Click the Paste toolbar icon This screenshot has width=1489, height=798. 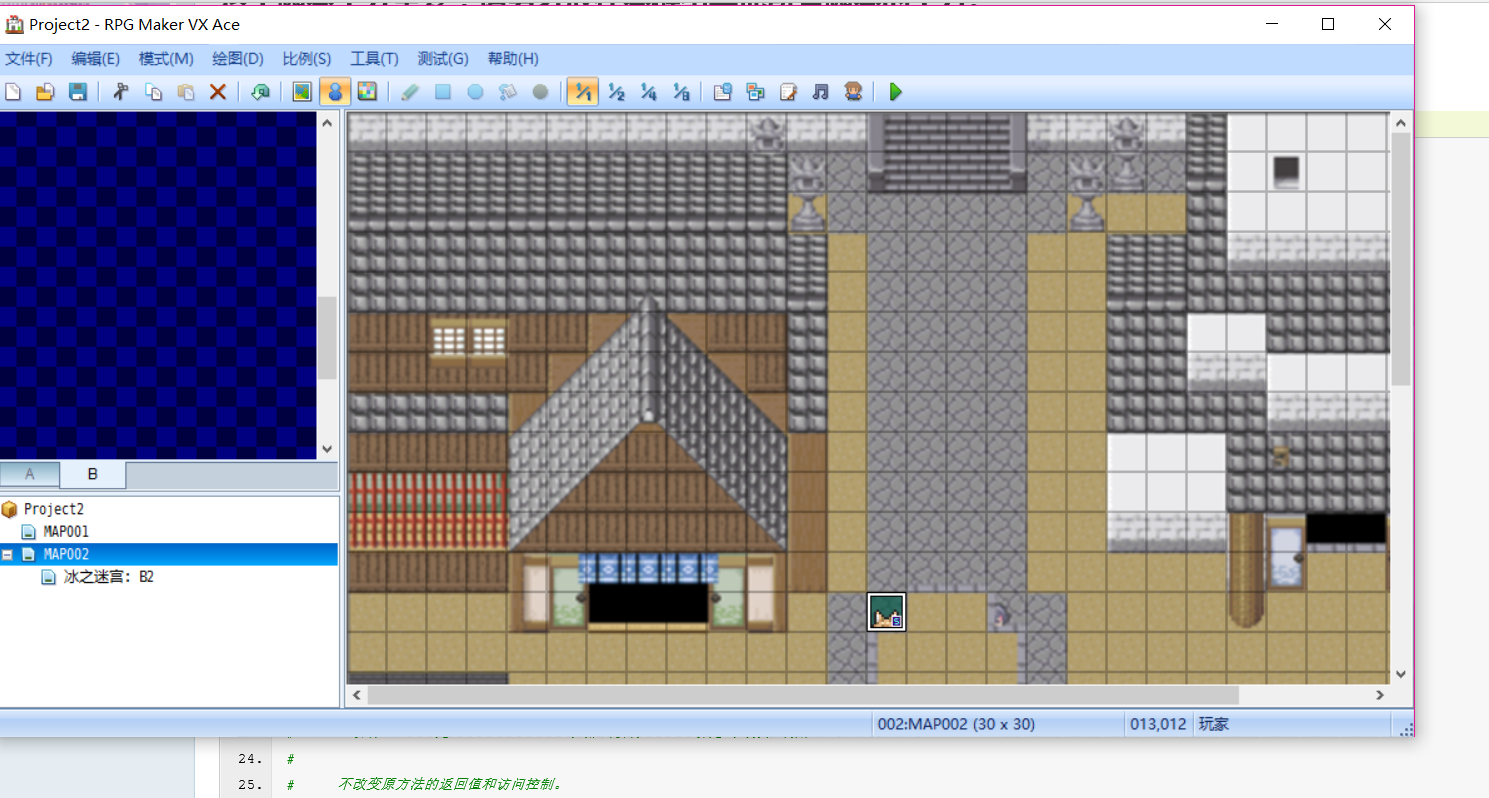click(x=185, y=92)
